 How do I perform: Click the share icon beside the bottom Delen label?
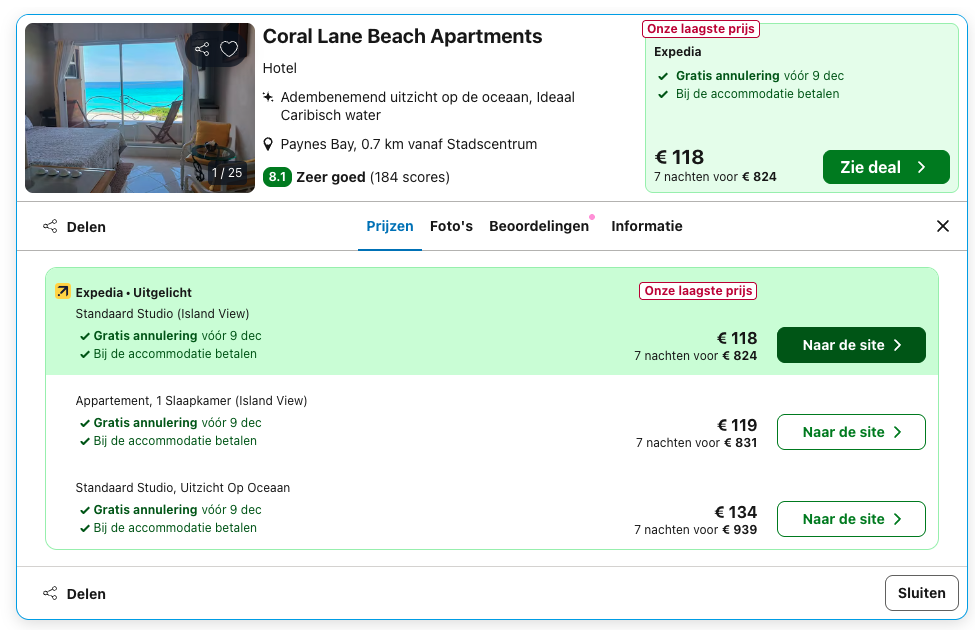[x=50, y=593]
